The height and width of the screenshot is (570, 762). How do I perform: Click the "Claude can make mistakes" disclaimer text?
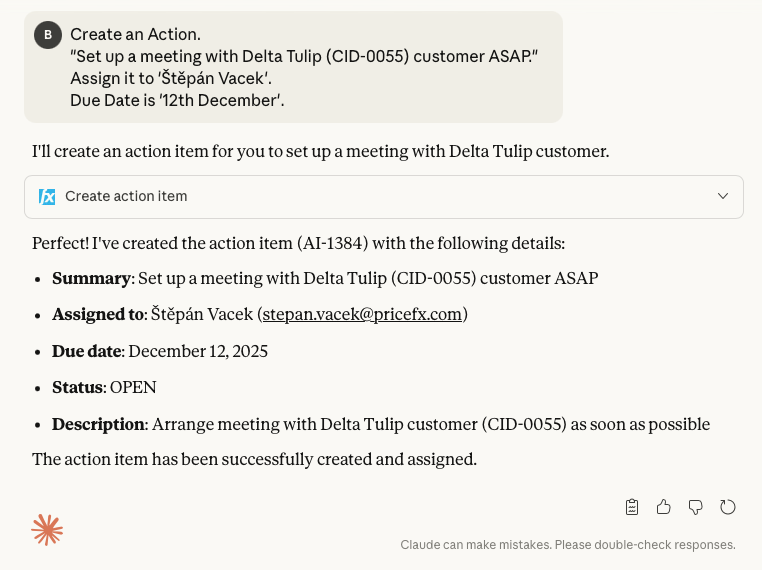pyautogui.click(x=568, y=545)
